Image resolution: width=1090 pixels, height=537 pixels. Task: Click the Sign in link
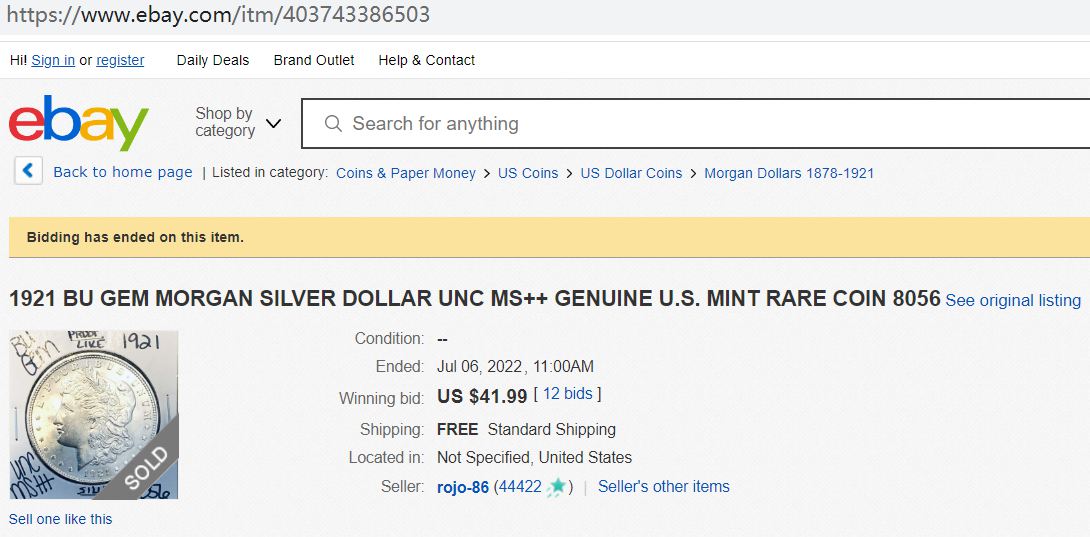53,60
